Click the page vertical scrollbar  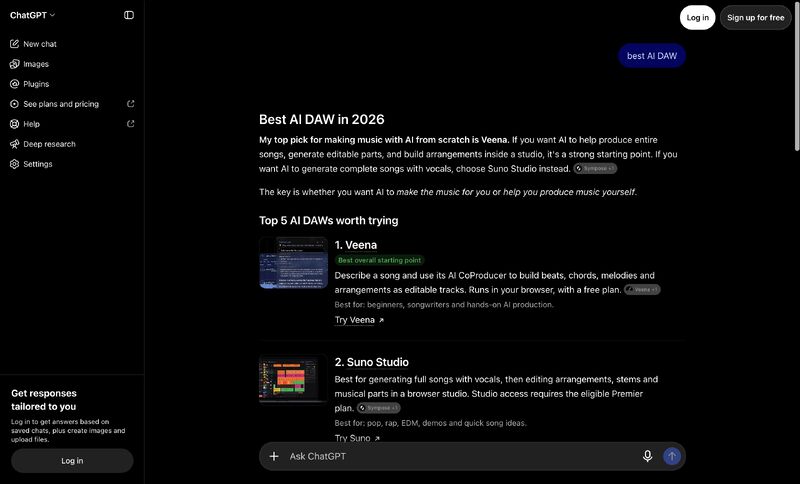pyautogui.click(x=797, y=77)
